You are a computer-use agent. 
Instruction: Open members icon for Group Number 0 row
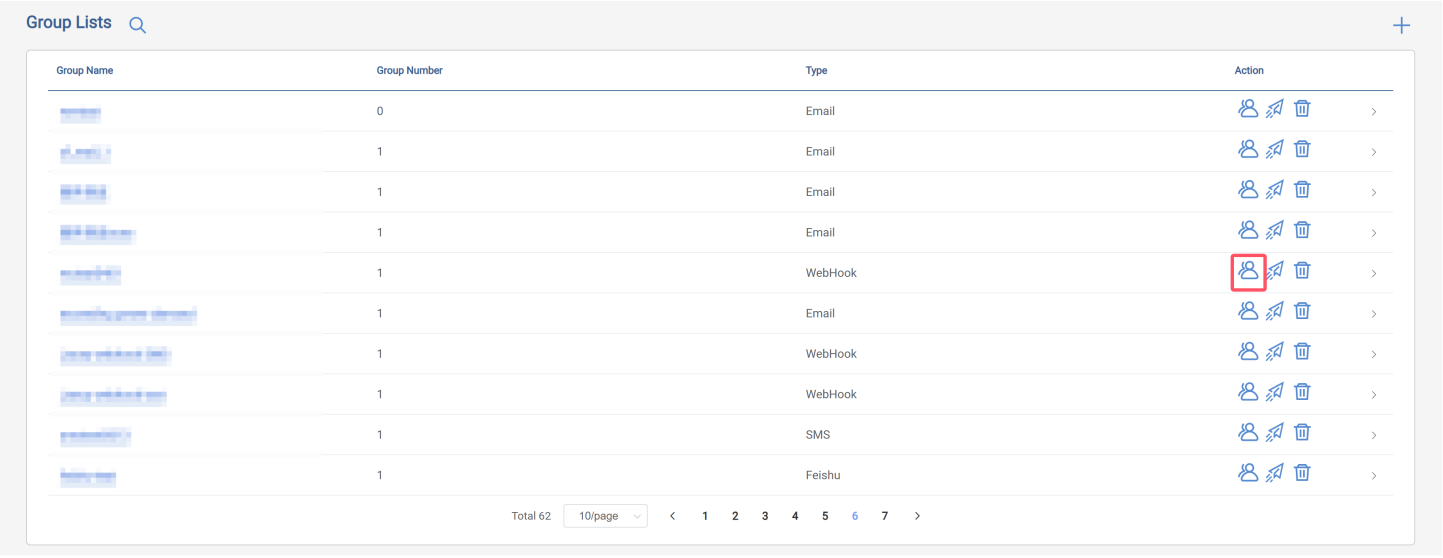click(1247, 109)
